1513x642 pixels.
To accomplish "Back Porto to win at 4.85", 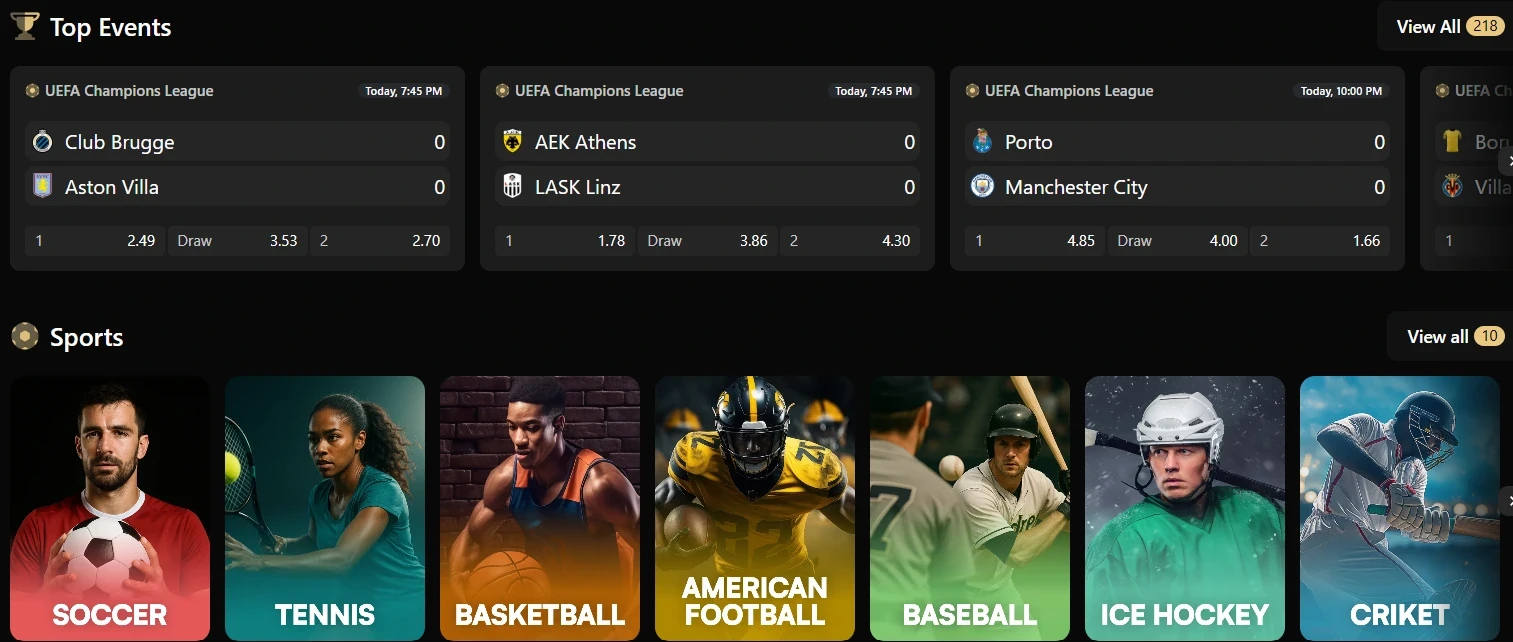I will [x=1035, y=241].
